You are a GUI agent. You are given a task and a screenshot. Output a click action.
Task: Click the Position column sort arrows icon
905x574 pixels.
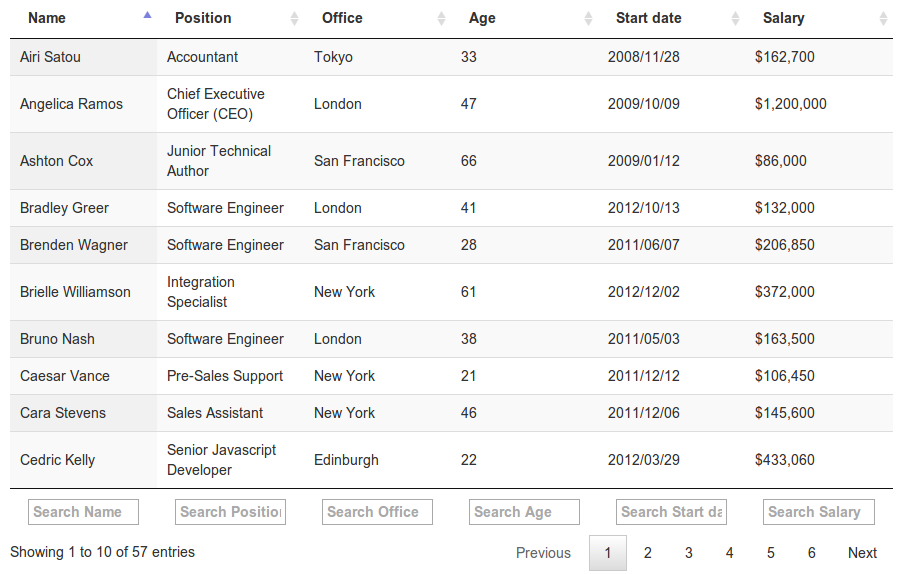295,18
